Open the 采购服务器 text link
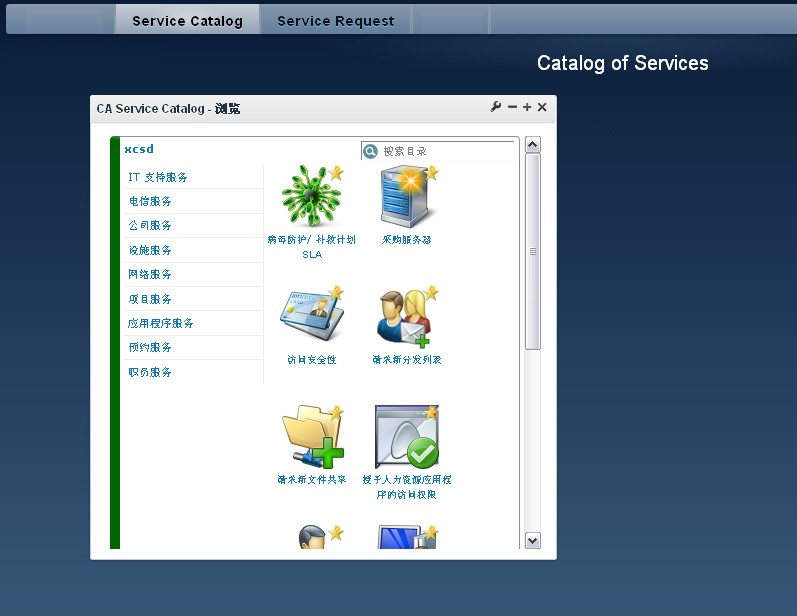Screen dimensions: 797x616 [406, 240]
